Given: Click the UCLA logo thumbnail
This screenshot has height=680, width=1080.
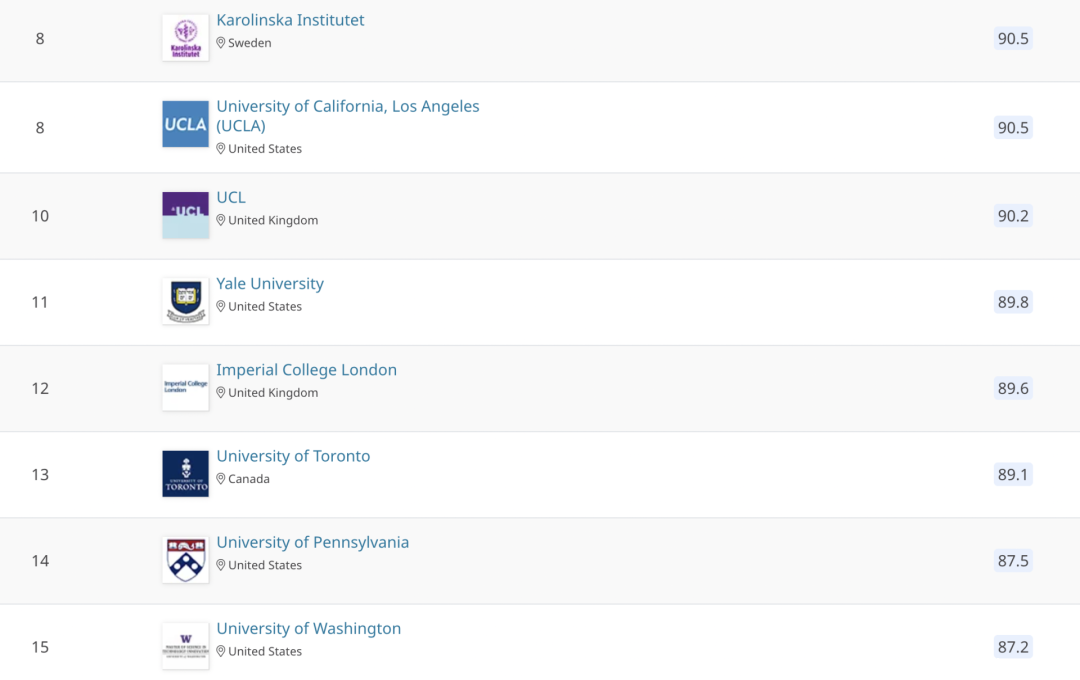Looking at the screenshot, I should 185,124.
